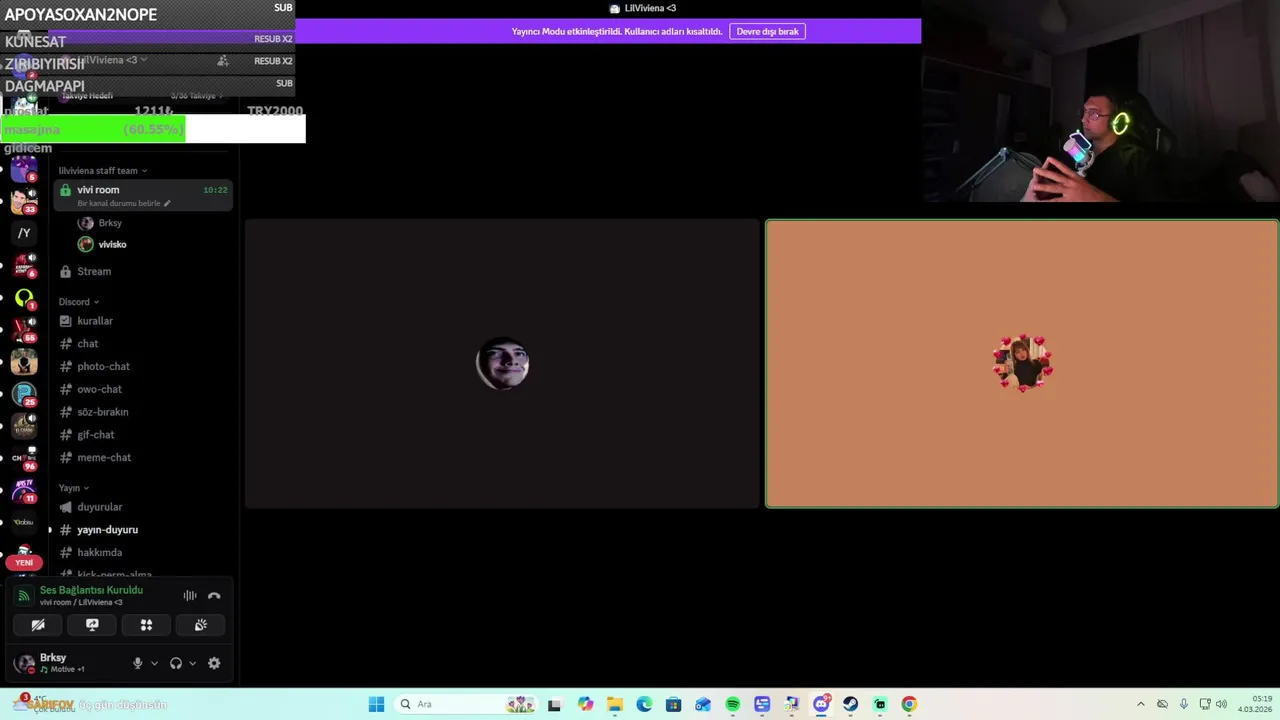Deafen the headphones

176,663
